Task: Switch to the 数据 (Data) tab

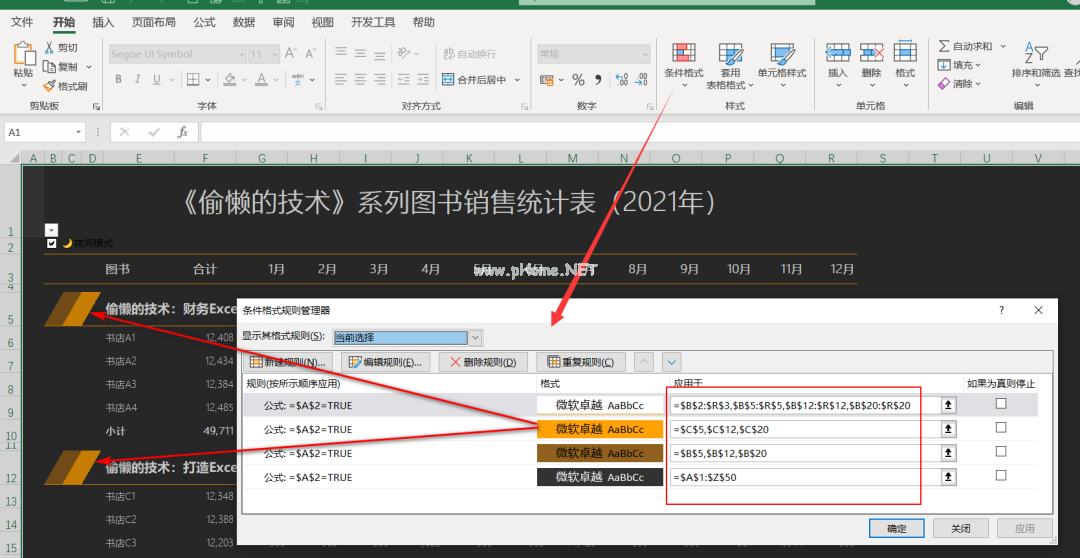Action: tap(244, 22)
